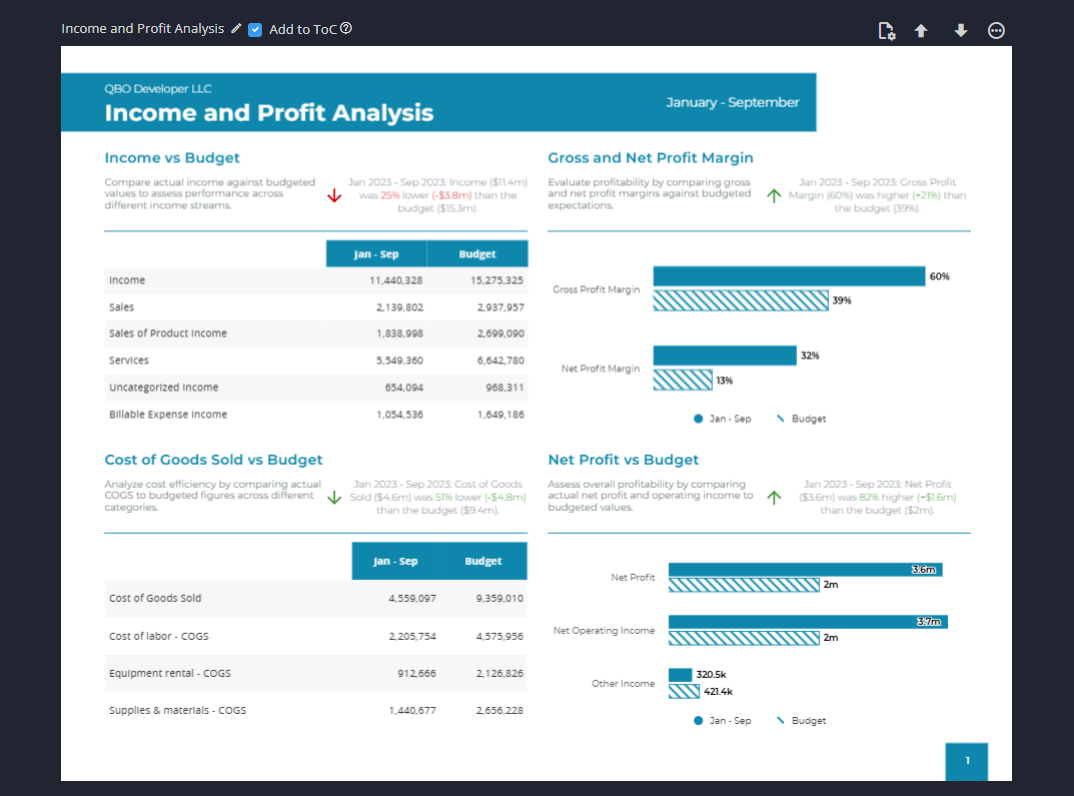Click the Cost of Goods Sold vs Budget heading

tap(213, 460)
